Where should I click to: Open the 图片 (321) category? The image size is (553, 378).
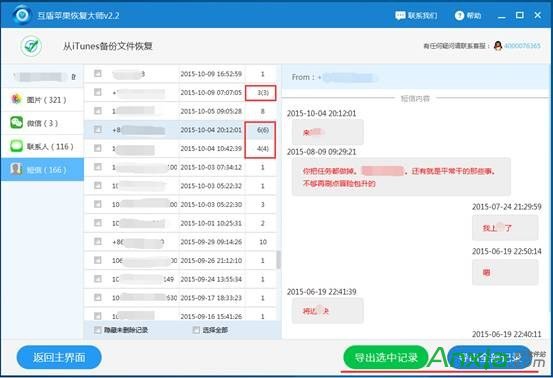pyautogui.click(x=42, y=100)
